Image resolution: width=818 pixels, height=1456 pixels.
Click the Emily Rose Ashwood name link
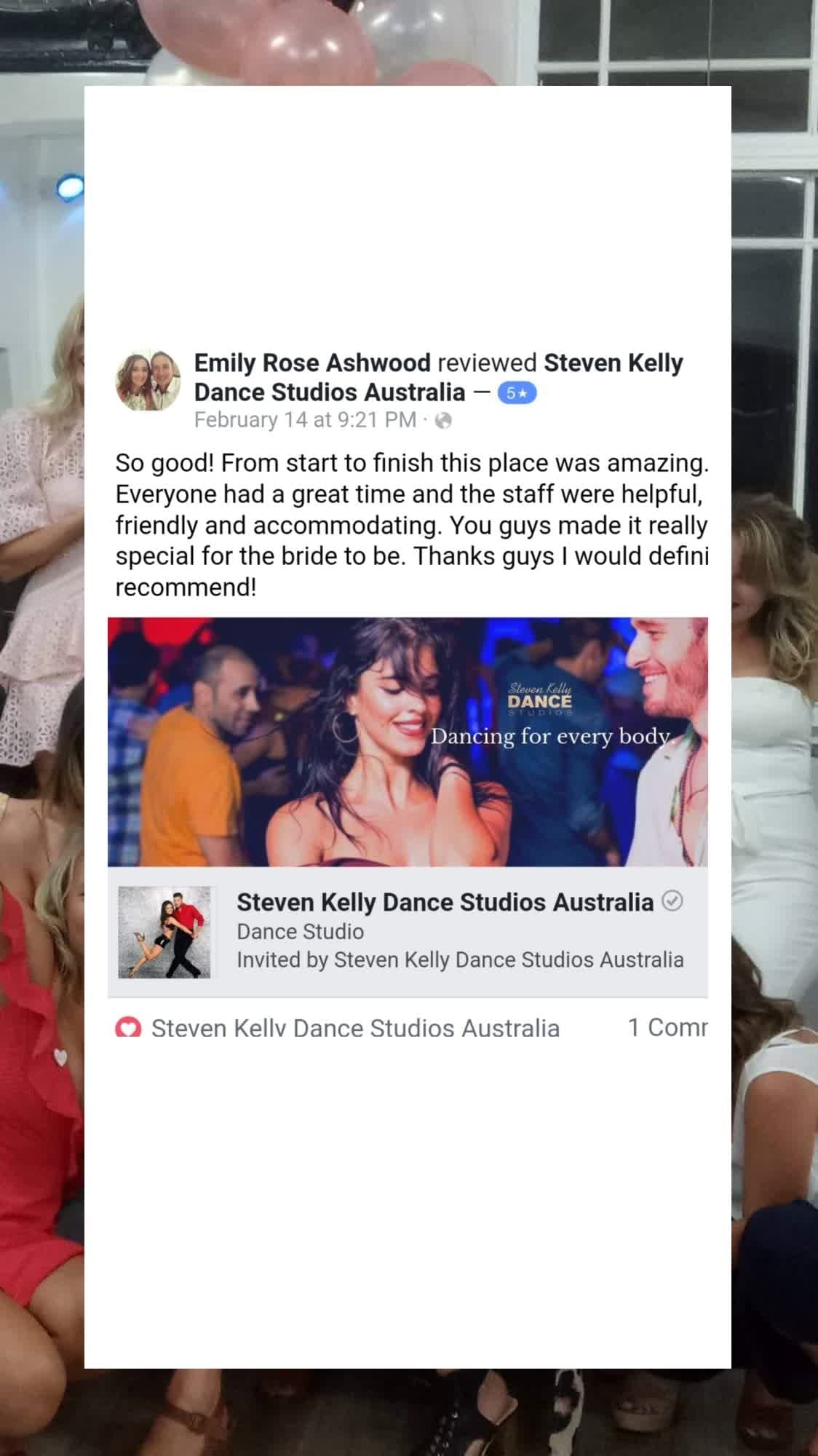coord(312,363)
